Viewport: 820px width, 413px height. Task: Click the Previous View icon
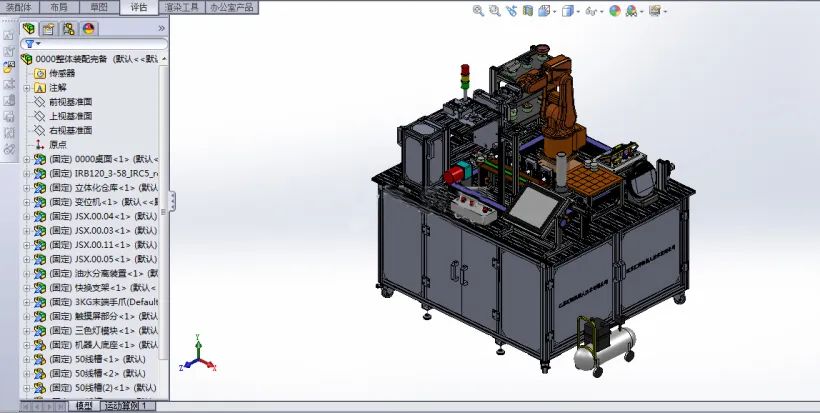(511, 11)
